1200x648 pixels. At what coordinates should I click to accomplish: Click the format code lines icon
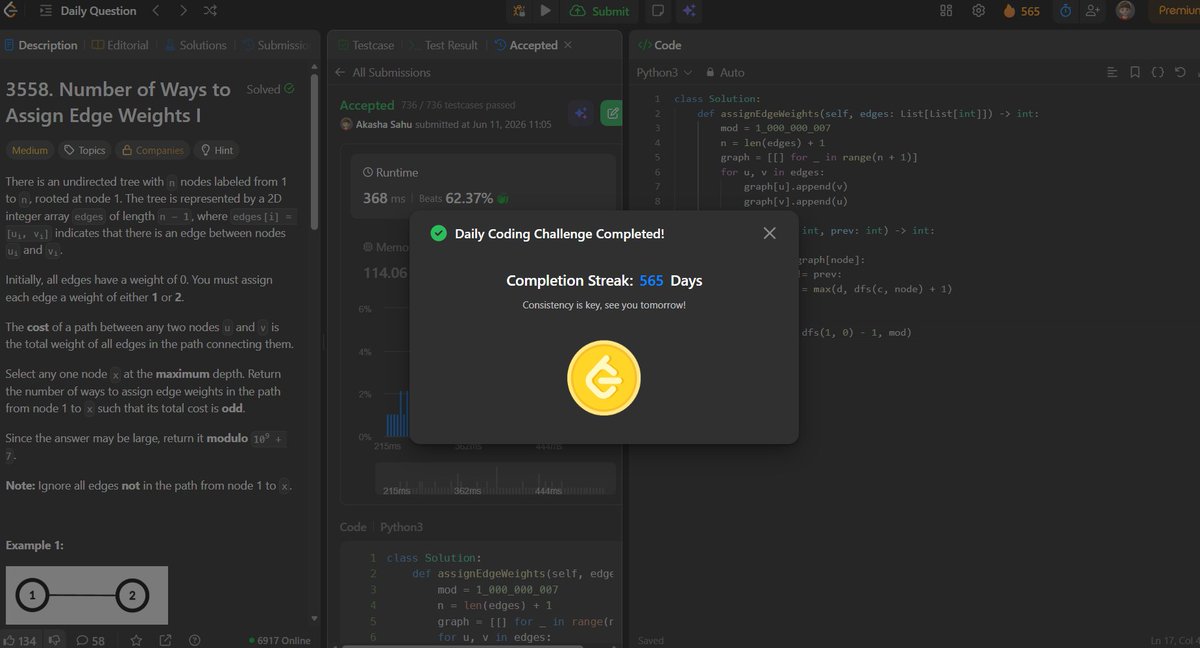point(1112,72)
